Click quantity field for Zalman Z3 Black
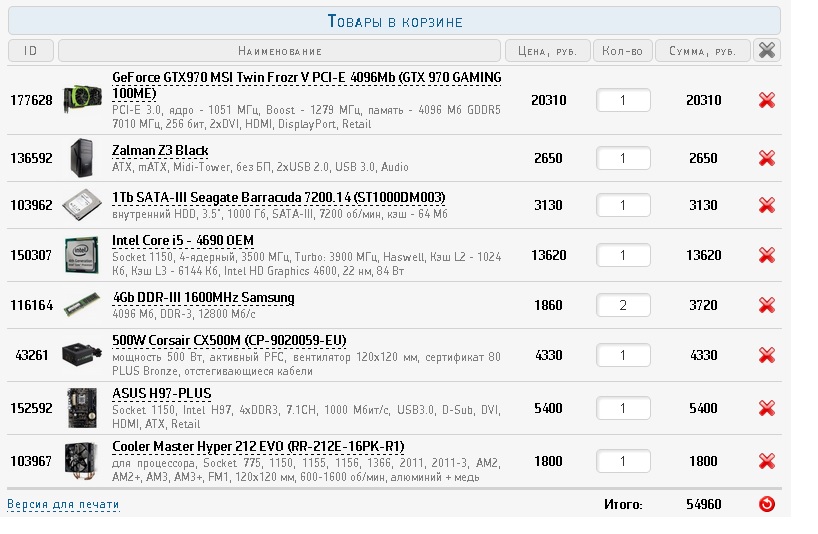 tap(623, 158)
